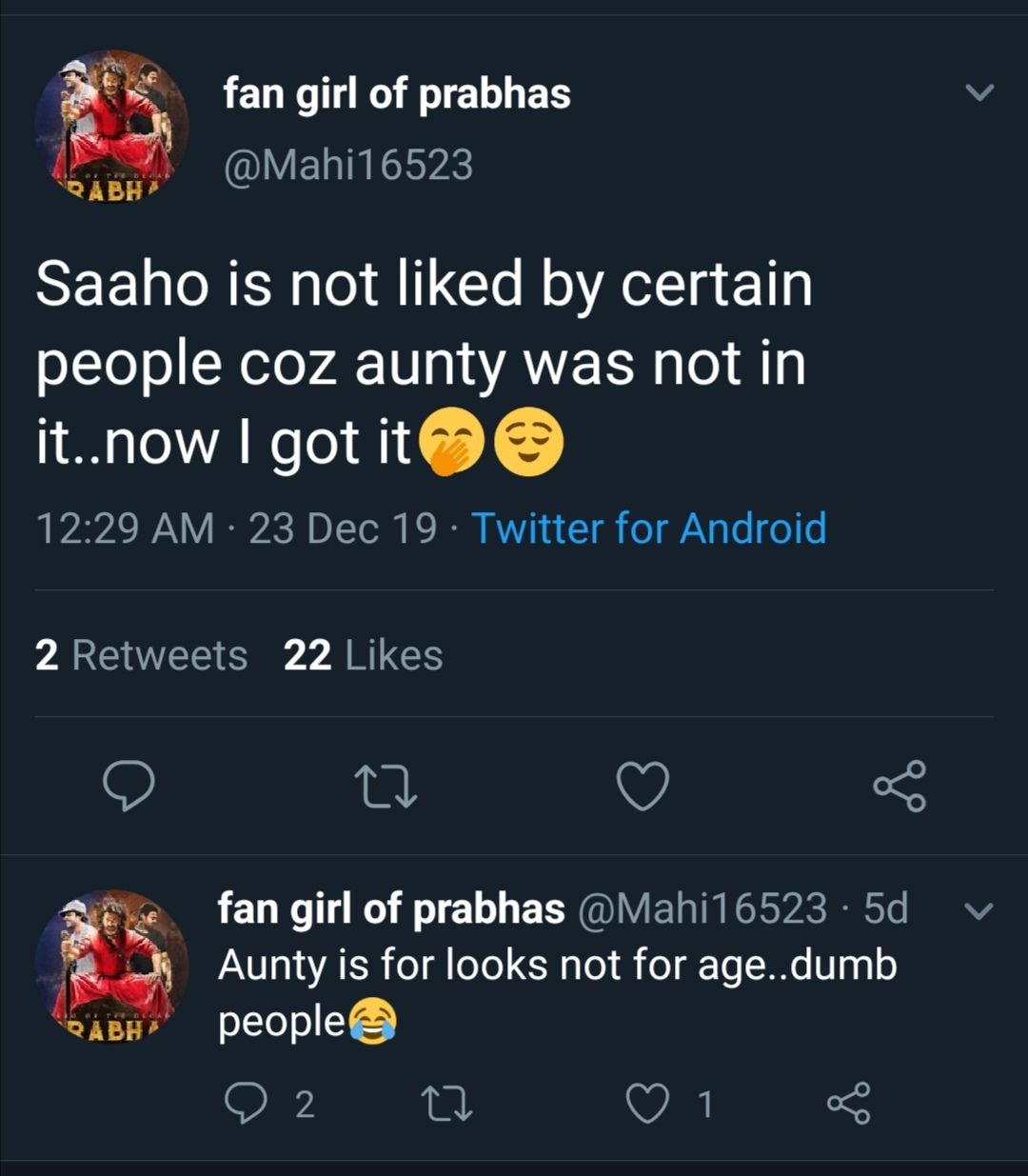
Task: Retweet the main Saaho tweet
Action: [385, 787]
